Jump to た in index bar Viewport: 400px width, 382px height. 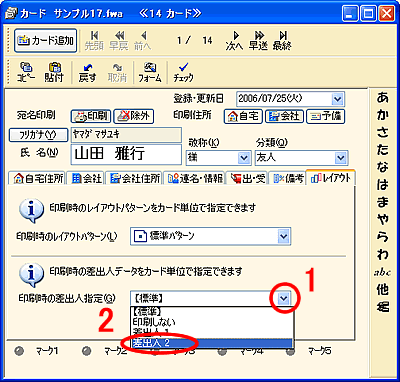[x=382, y=150]
